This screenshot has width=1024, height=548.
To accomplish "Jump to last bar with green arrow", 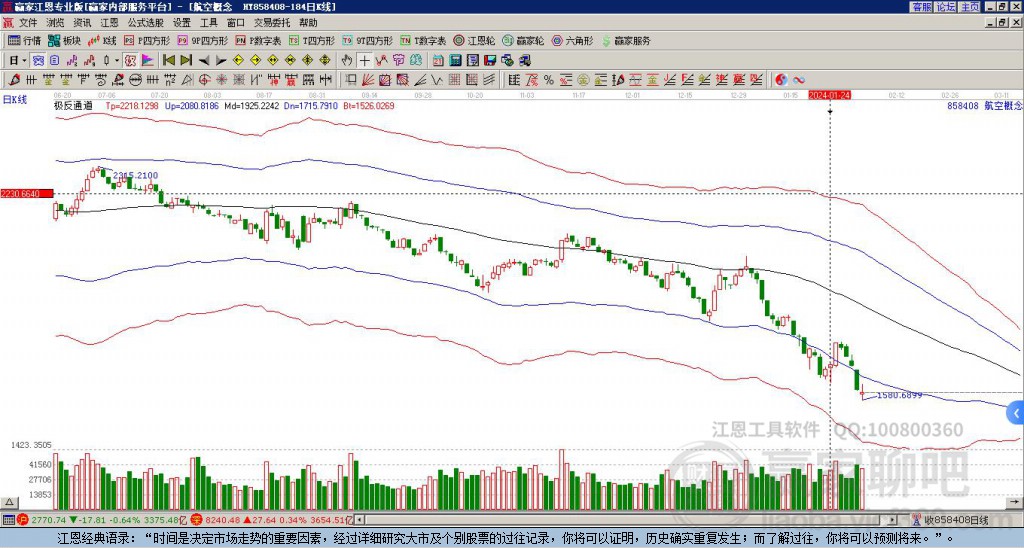I will click(186, 60).
